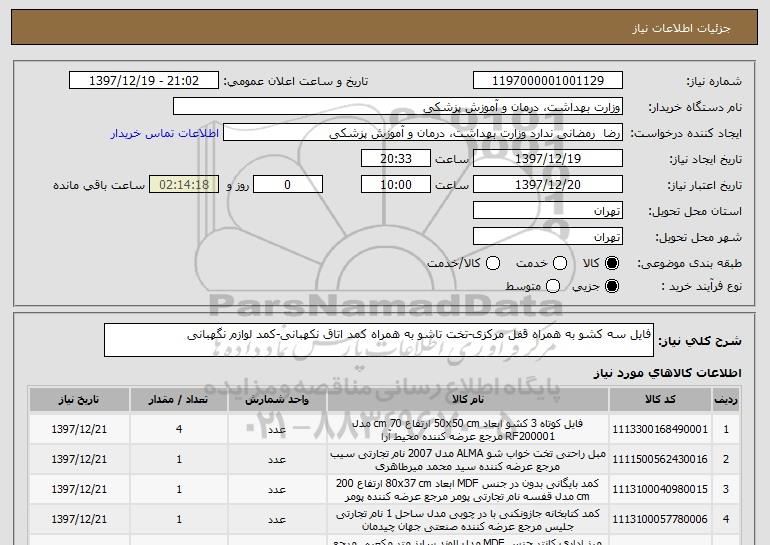This screenshot has width=770, height=545.
Task: Click the تاریخ نیاز column header
Action: tap(79, 399)
